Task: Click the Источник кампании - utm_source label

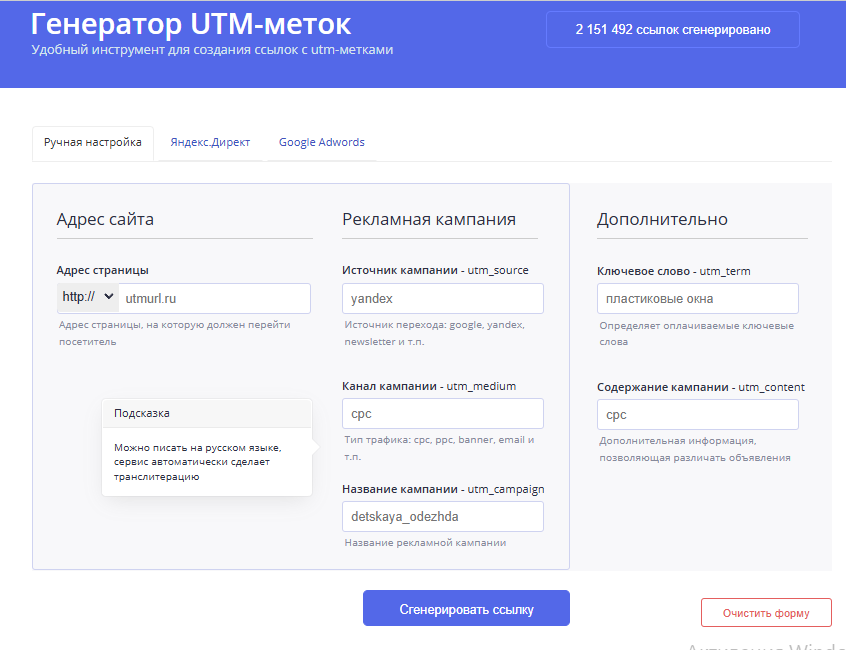Action: pyautogui.click(x=435, y=270)
